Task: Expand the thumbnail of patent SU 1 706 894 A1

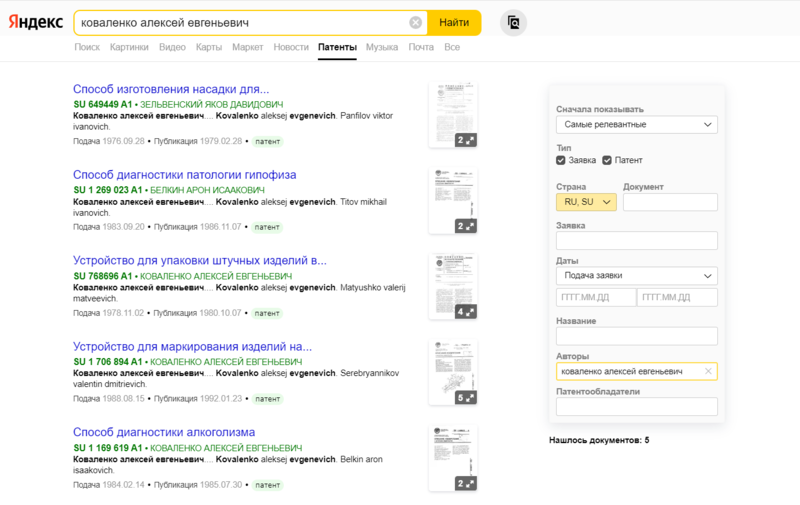Action: coord(466,397)
